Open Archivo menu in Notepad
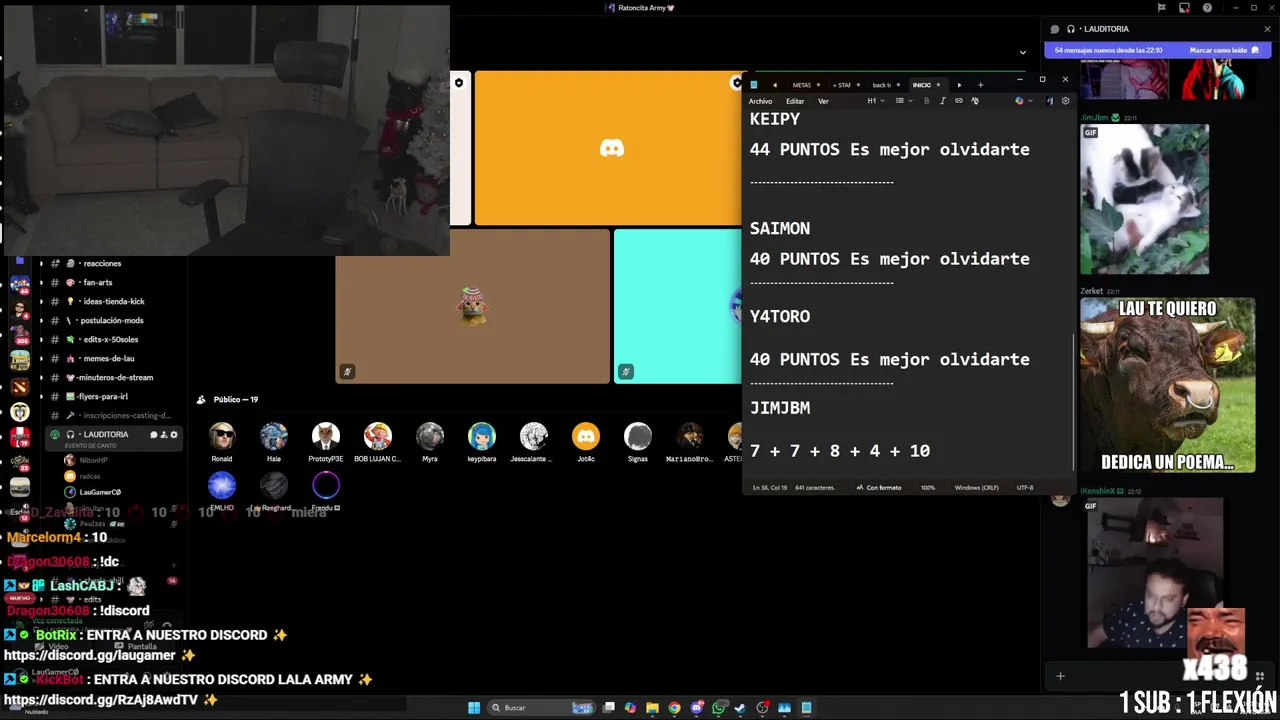 760,101
